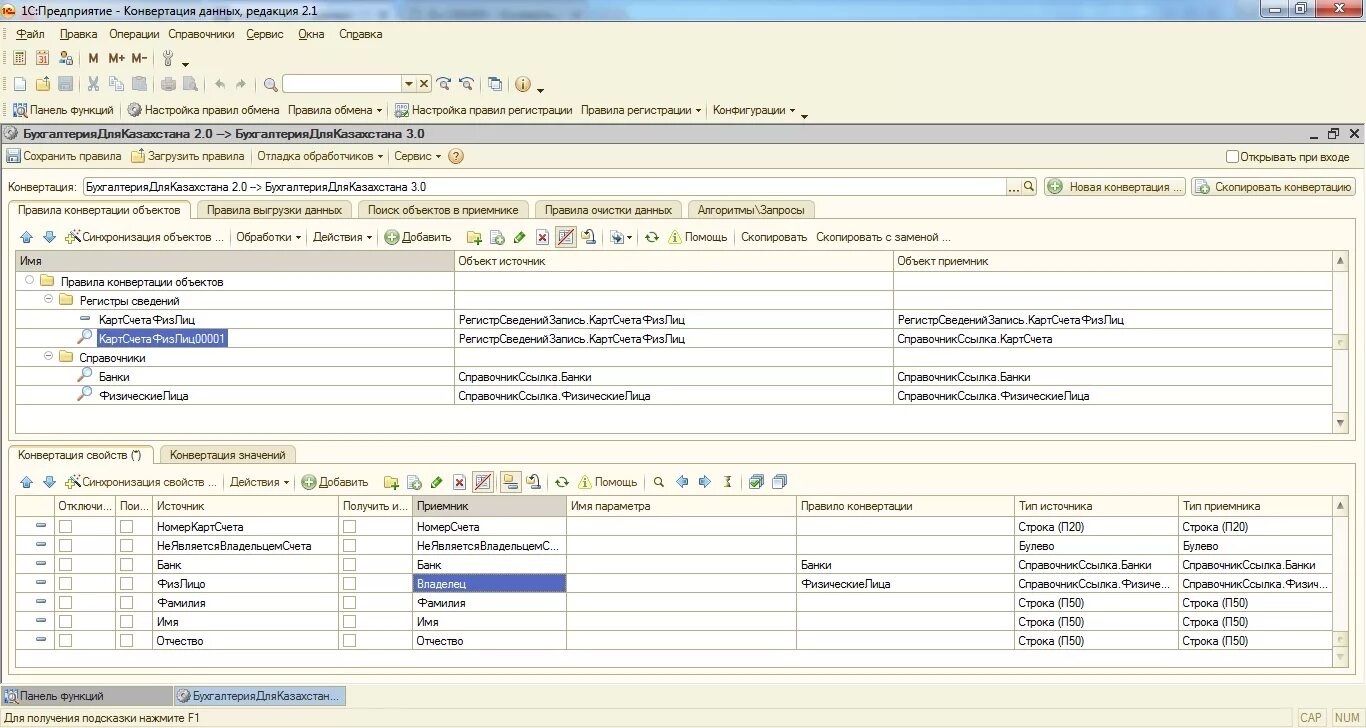The width and height of the screenshot is (1366, 728).
Task: Click 'Новая конвертация ...' button
Action: 1115,187
